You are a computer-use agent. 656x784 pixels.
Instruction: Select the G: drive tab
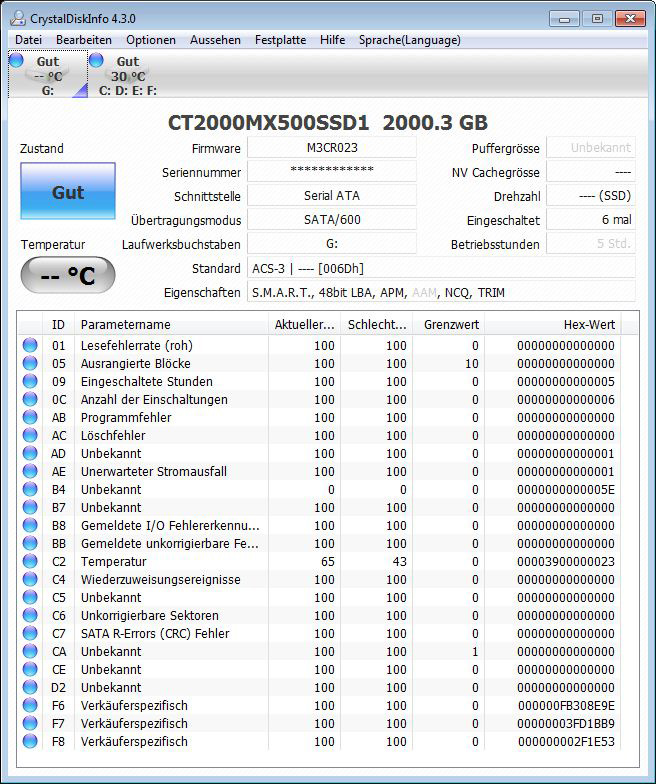48,74
